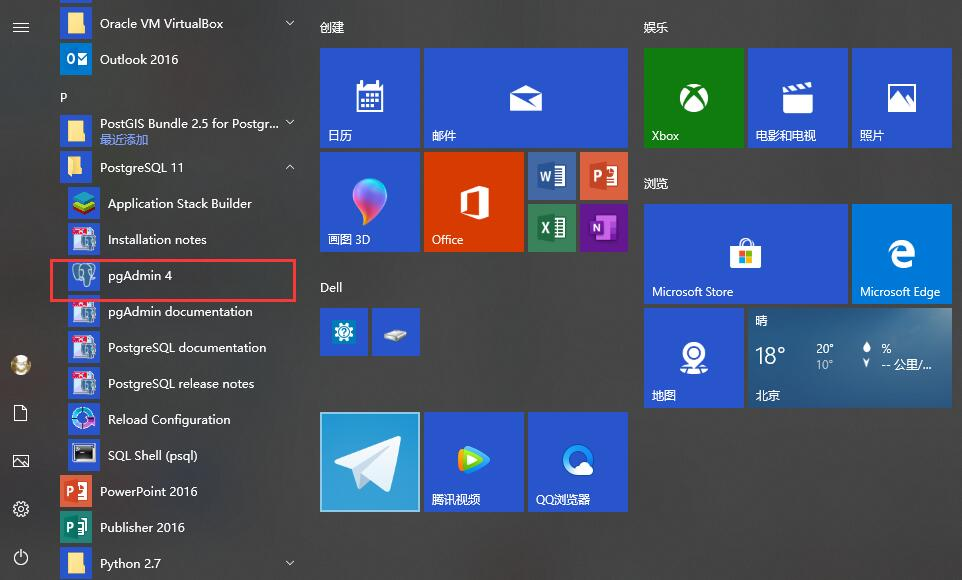This screenshot has width=962, height=580.
Task: Open the Calendar (日历) tile
Action: pos(370,98)
